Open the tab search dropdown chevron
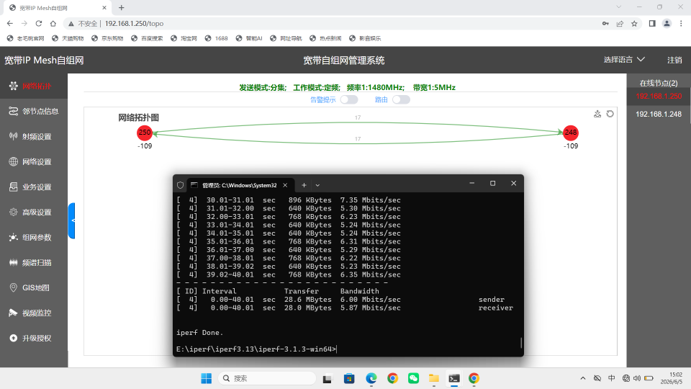Screen dimensions: 691x389 pyautogui.click(x=619, y=7)
